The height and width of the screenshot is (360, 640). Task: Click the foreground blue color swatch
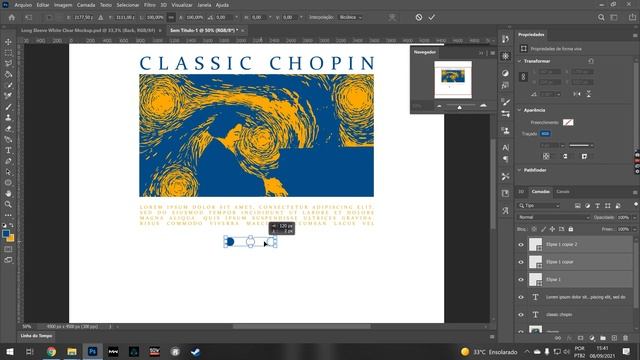click(x=6, y=234)
